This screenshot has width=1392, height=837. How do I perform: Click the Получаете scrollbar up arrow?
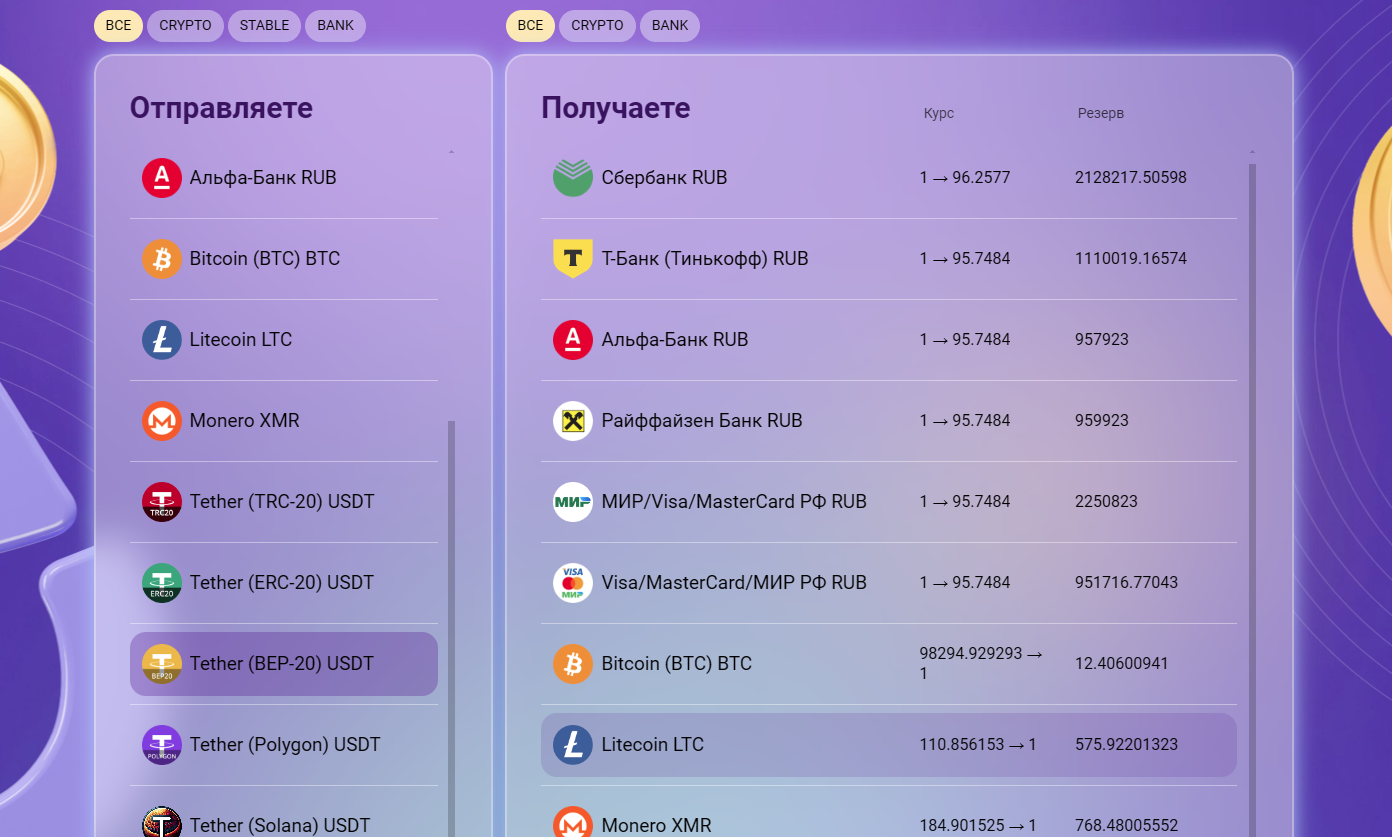click(1252, 152)
